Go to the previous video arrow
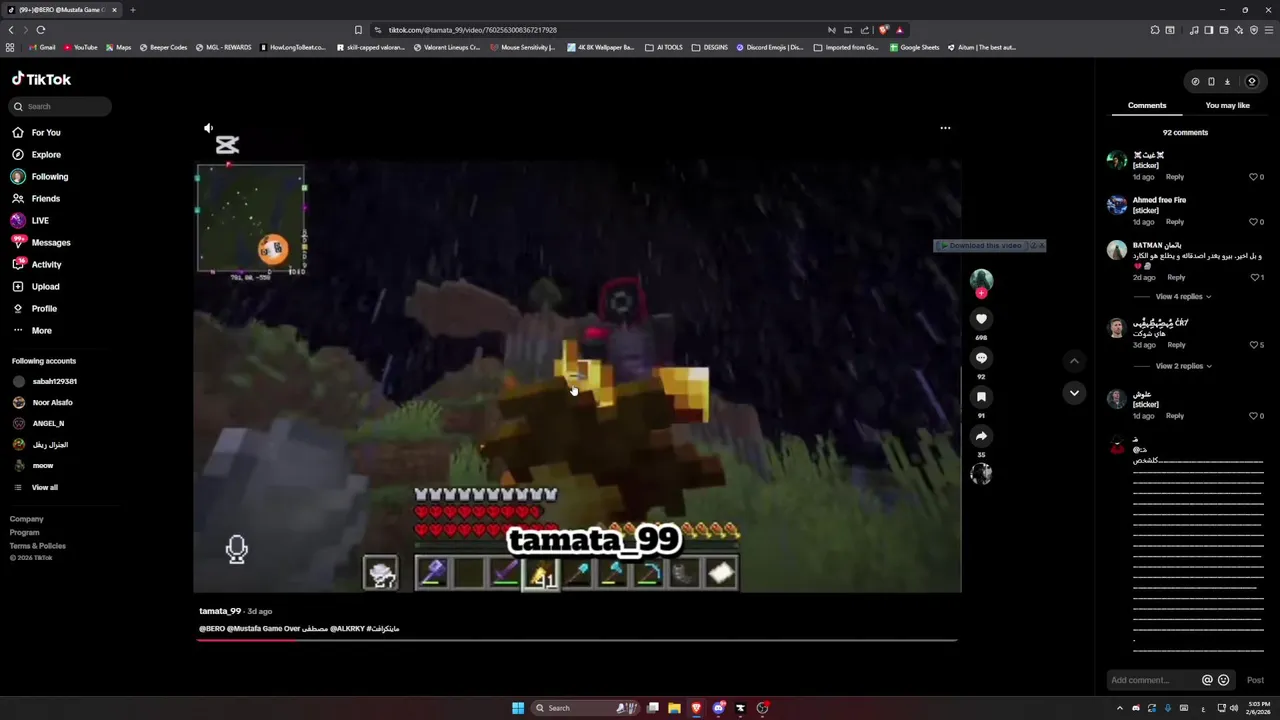1280x720 pixels. [x=1074, y=361]
